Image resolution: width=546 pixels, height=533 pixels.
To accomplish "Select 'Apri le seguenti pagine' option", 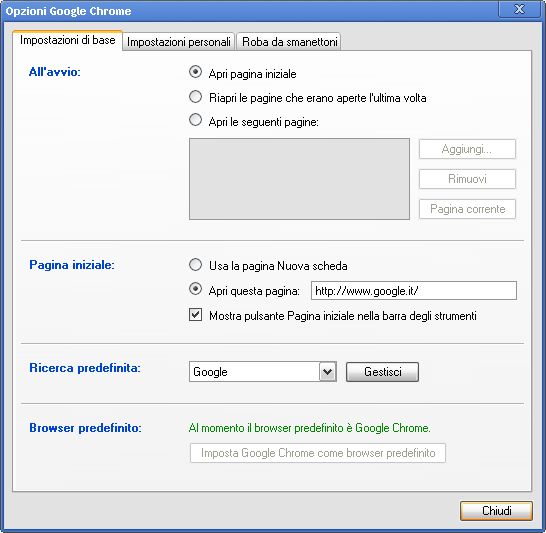I will (195, 120).
